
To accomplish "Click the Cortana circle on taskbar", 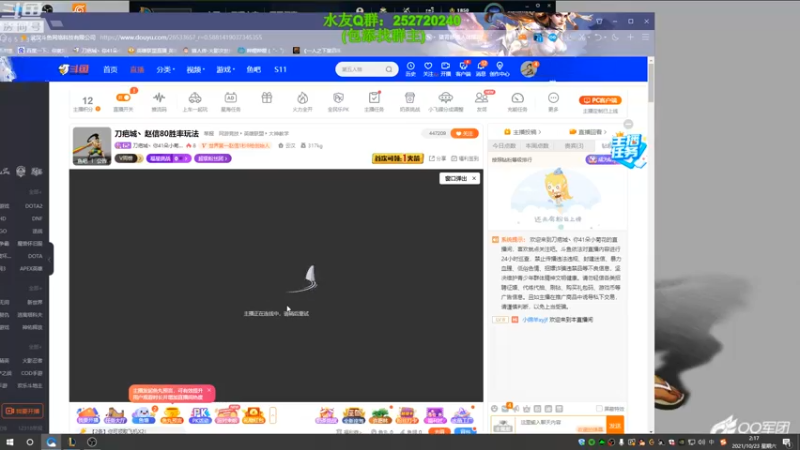I will (30, 442).
